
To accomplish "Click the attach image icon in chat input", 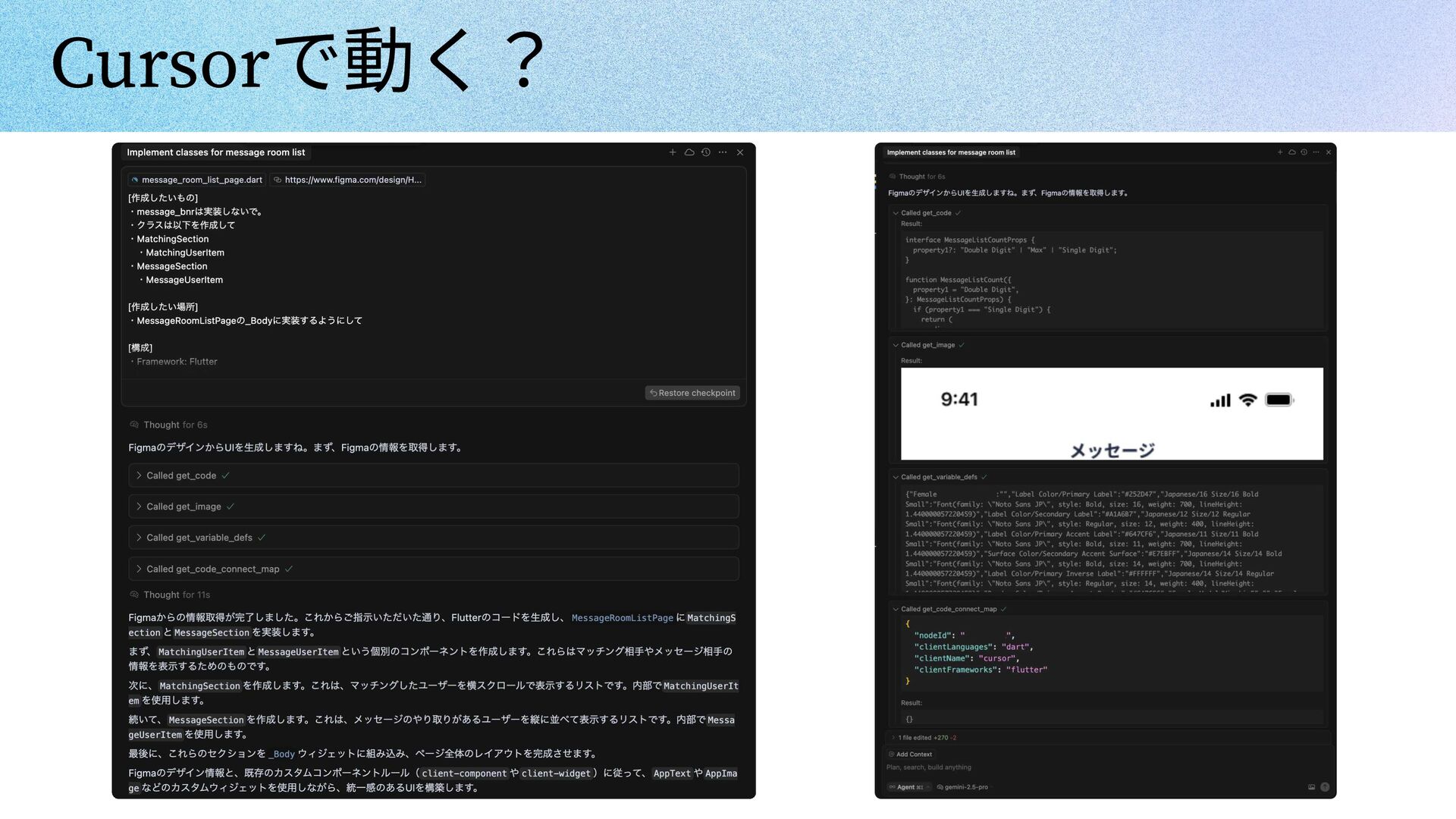I will pyautogui.click(x=1311, y=787).
